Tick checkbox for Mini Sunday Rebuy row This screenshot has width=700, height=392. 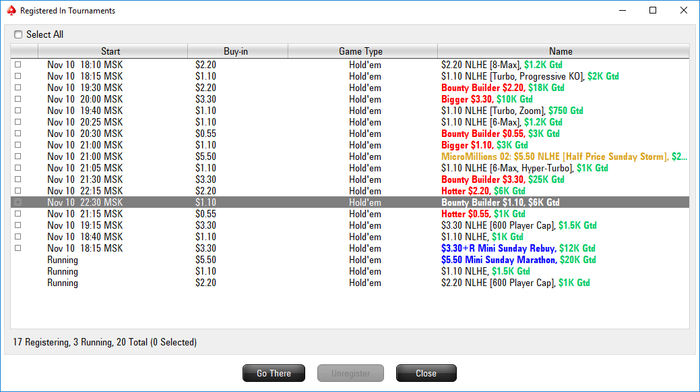coord(18,248)
